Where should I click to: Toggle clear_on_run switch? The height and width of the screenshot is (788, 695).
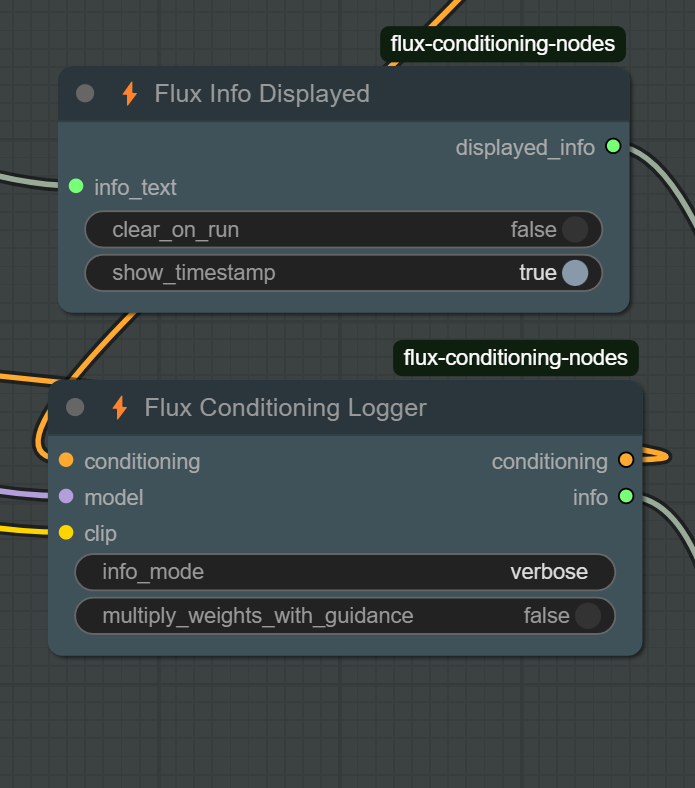pyautogui.click(x=574, y=230)
